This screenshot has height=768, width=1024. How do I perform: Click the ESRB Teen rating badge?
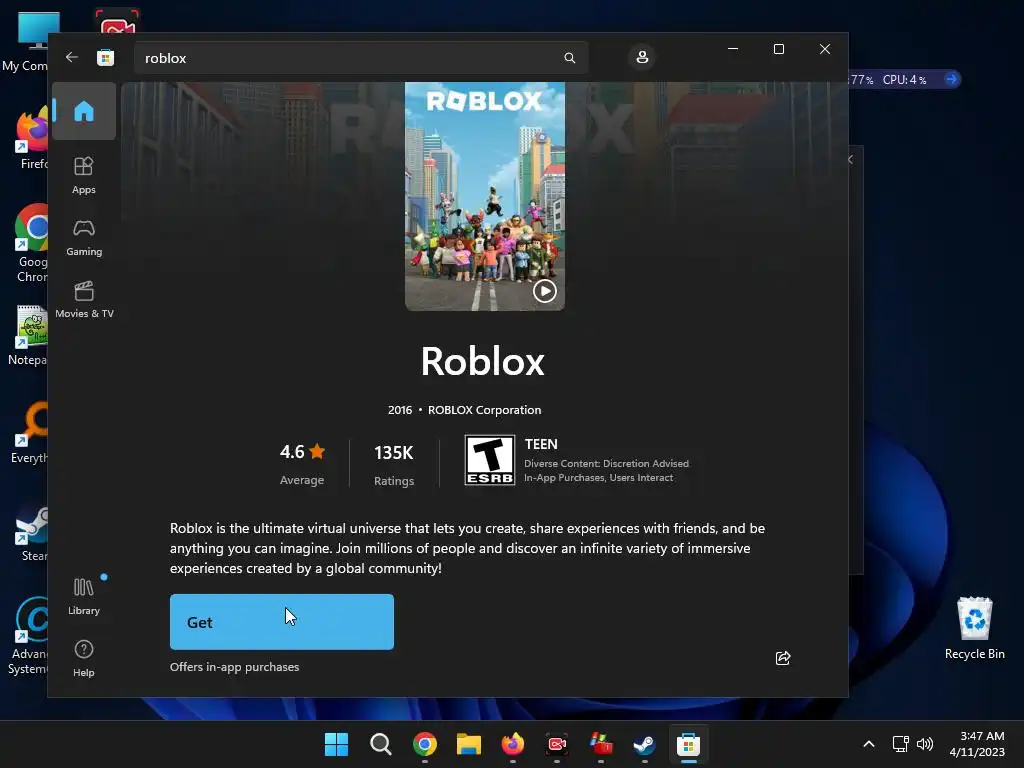click(x=490, y=460)
